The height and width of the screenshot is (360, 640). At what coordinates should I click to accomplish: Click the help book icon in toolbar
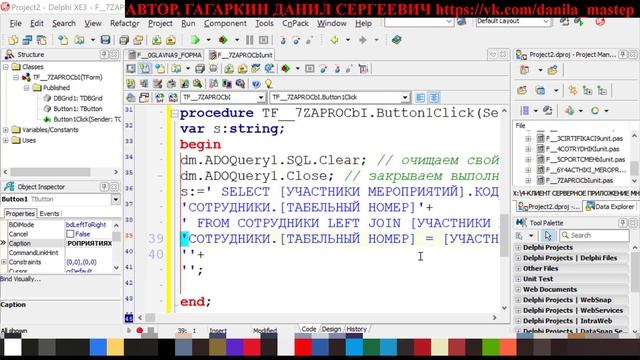point(396,40)
